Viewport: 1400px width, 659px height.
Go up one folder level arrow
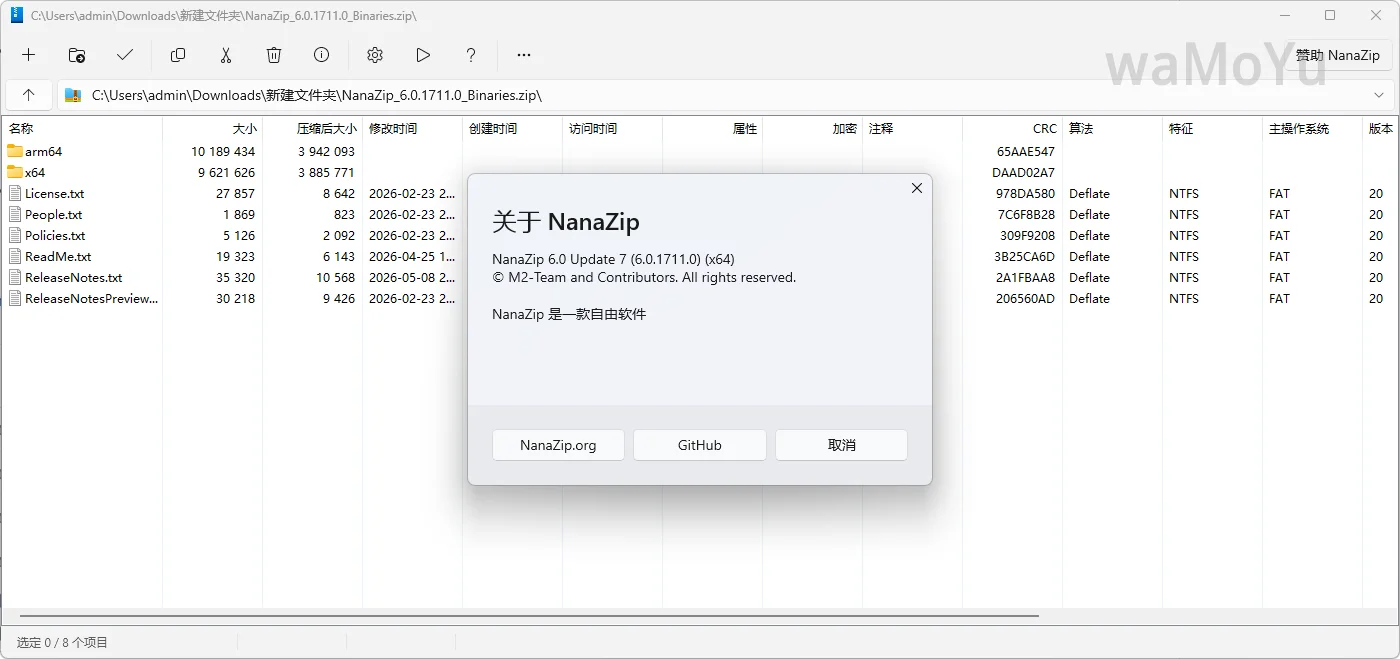[29, 95]
